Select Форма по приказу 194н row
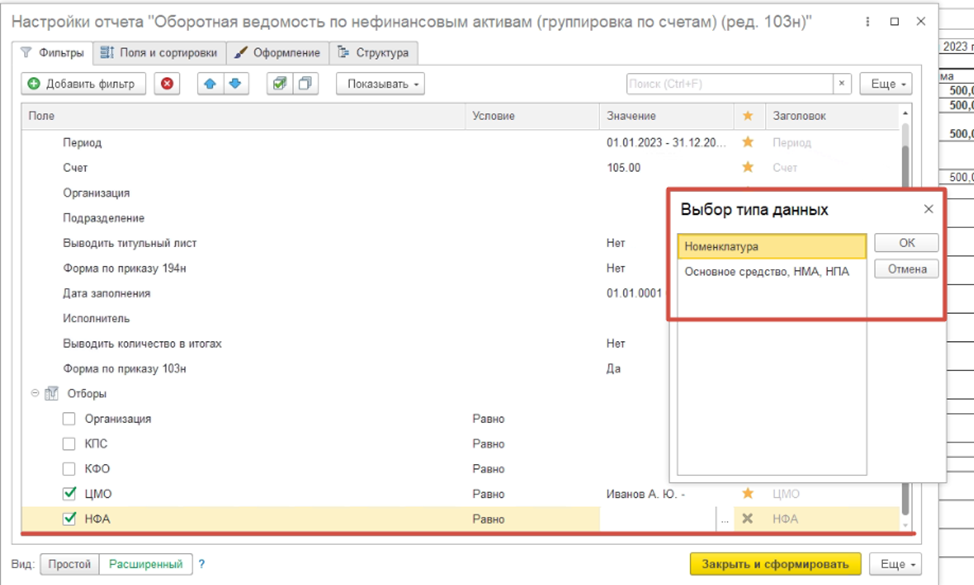The image size is (974, 585). pyautogui.click(x=124, y=268)
